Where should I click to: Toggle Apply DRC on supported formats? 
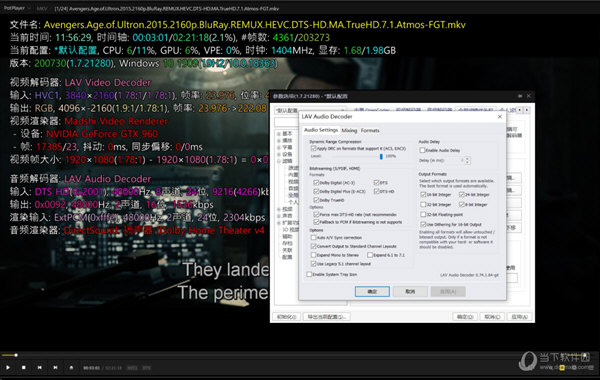pos(313,148)
